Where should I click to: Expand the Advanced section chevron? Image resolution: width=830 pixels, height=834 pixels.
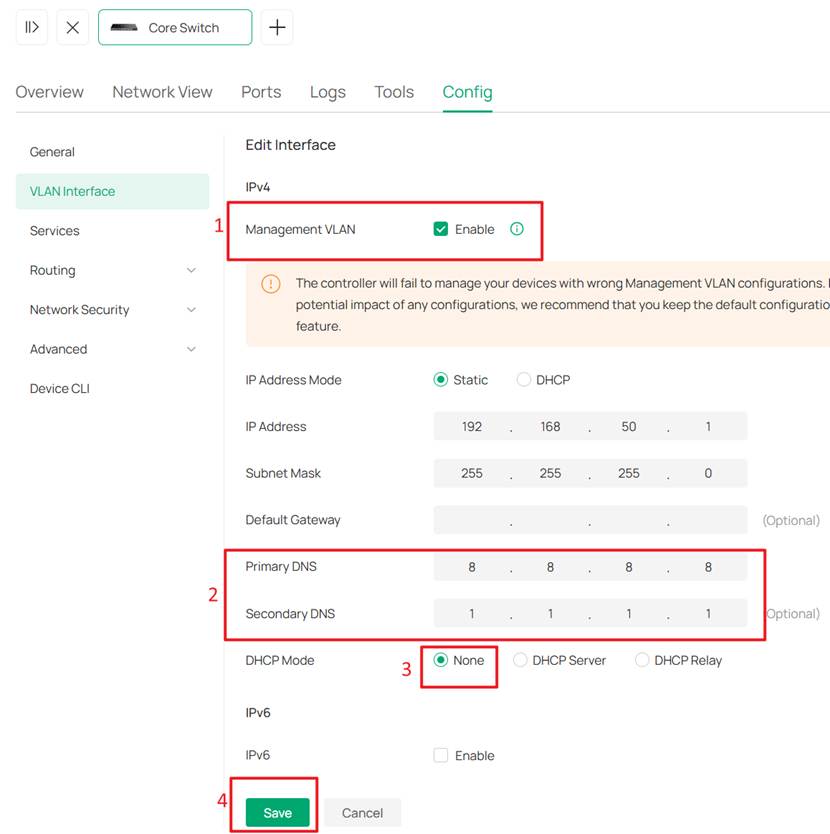tap(192, 349)
